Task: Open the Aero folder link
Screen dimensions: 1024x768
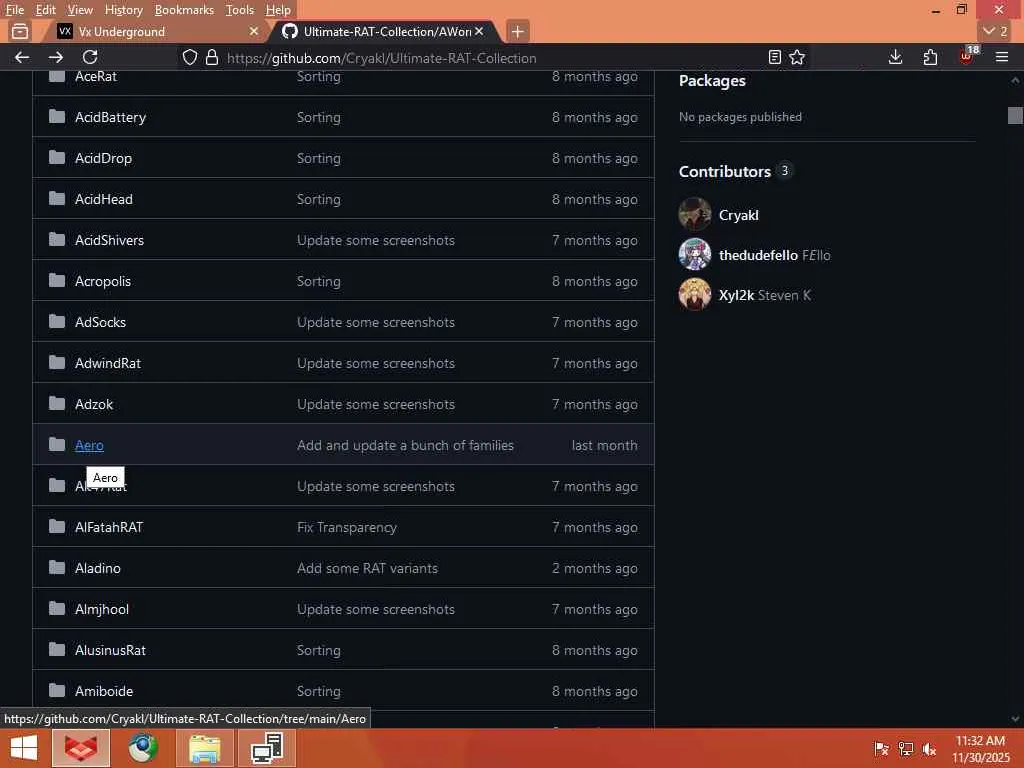Action: tap(89, 445)
